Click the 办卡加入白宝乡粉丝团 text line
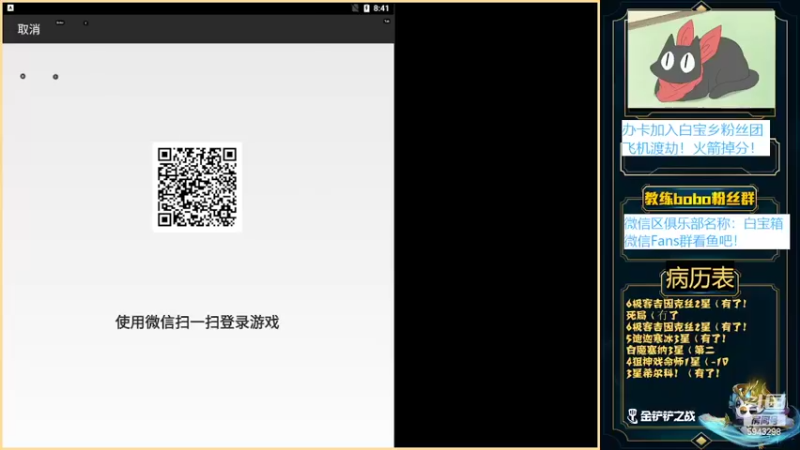This screenshot has width=800, height=450. (x=692, y=130)
